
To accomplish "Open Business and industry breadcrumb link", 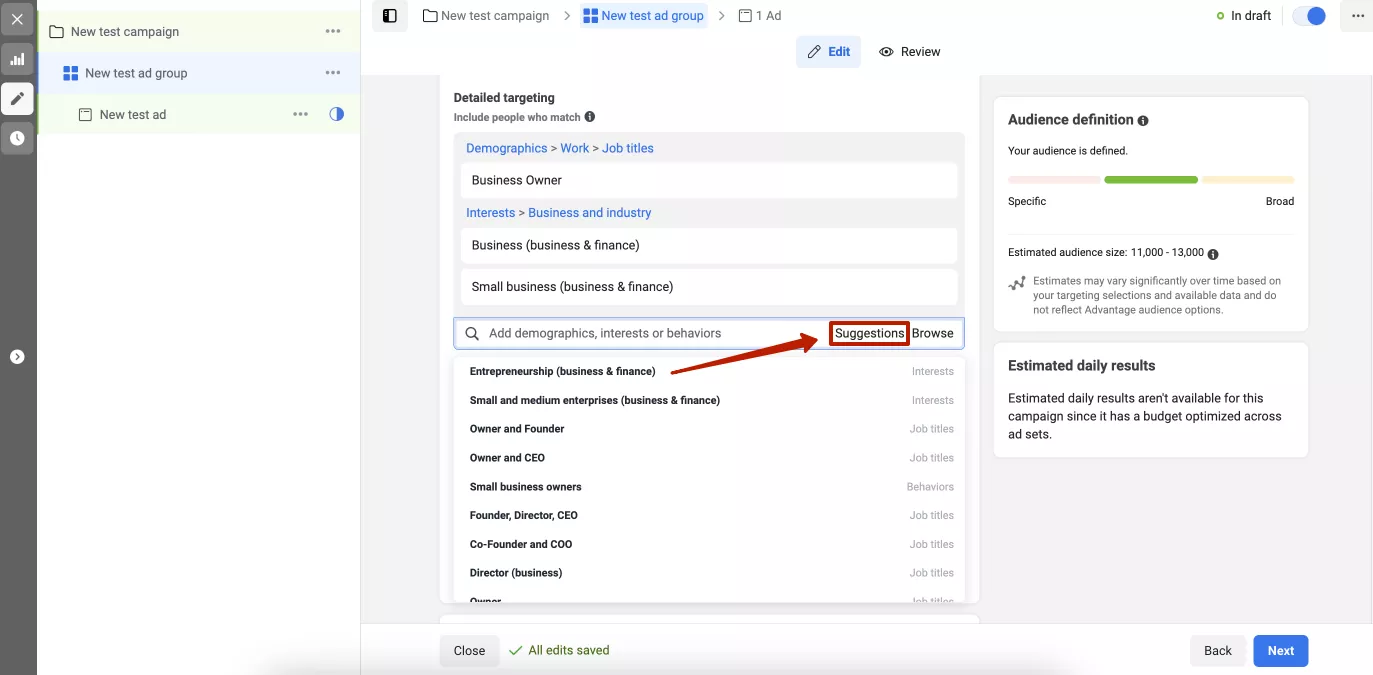I will (590, 213).
